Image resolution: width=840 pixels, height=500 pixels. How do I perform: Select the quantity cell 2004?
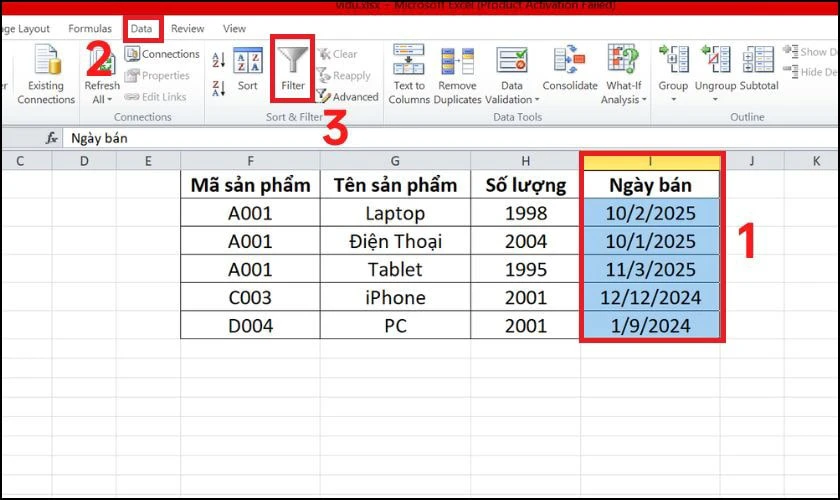coord(526,241)
